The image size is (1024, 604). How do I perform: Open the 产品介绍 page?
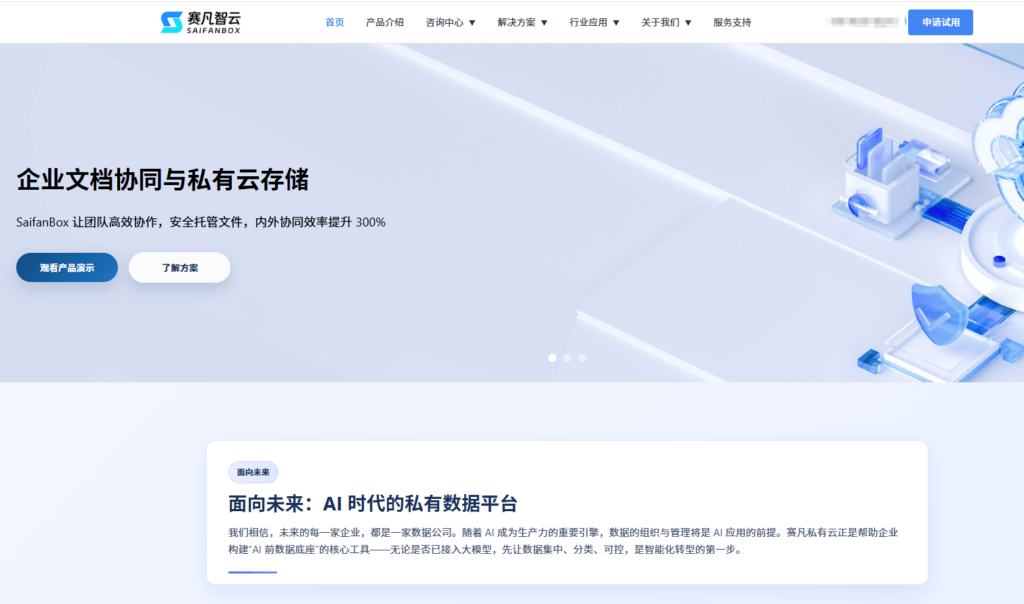pyautogui.click(x=385, y=22)
